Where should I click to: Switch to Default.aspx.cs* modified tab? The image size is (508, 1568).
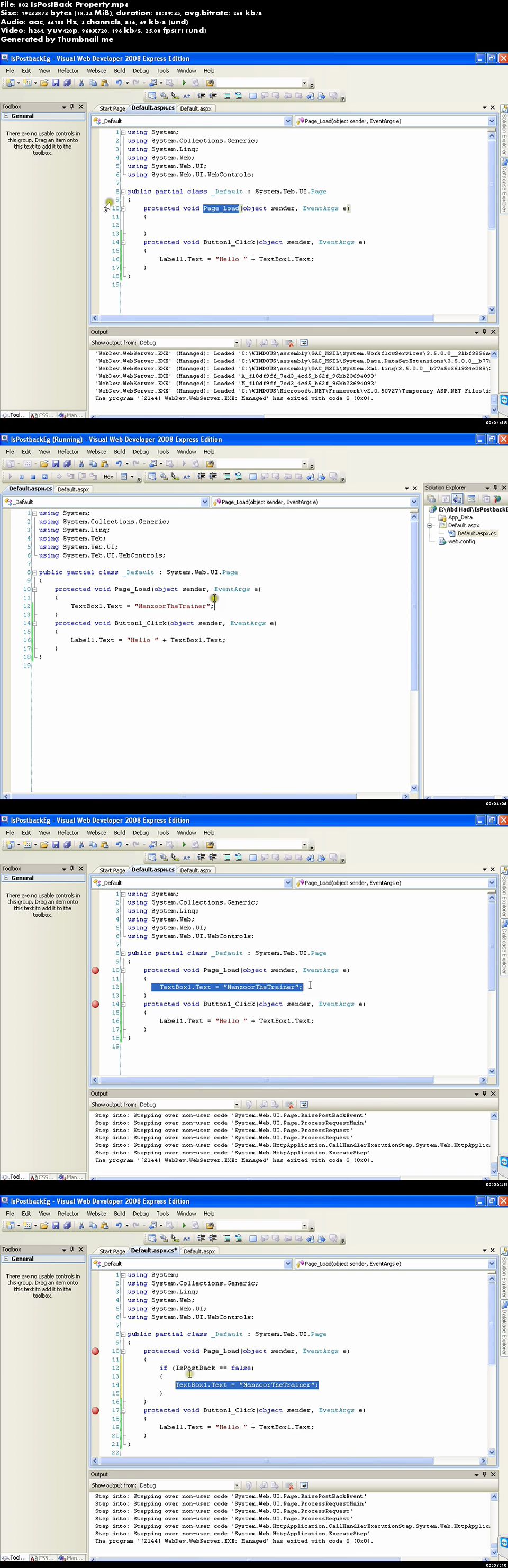[154, 1250]
